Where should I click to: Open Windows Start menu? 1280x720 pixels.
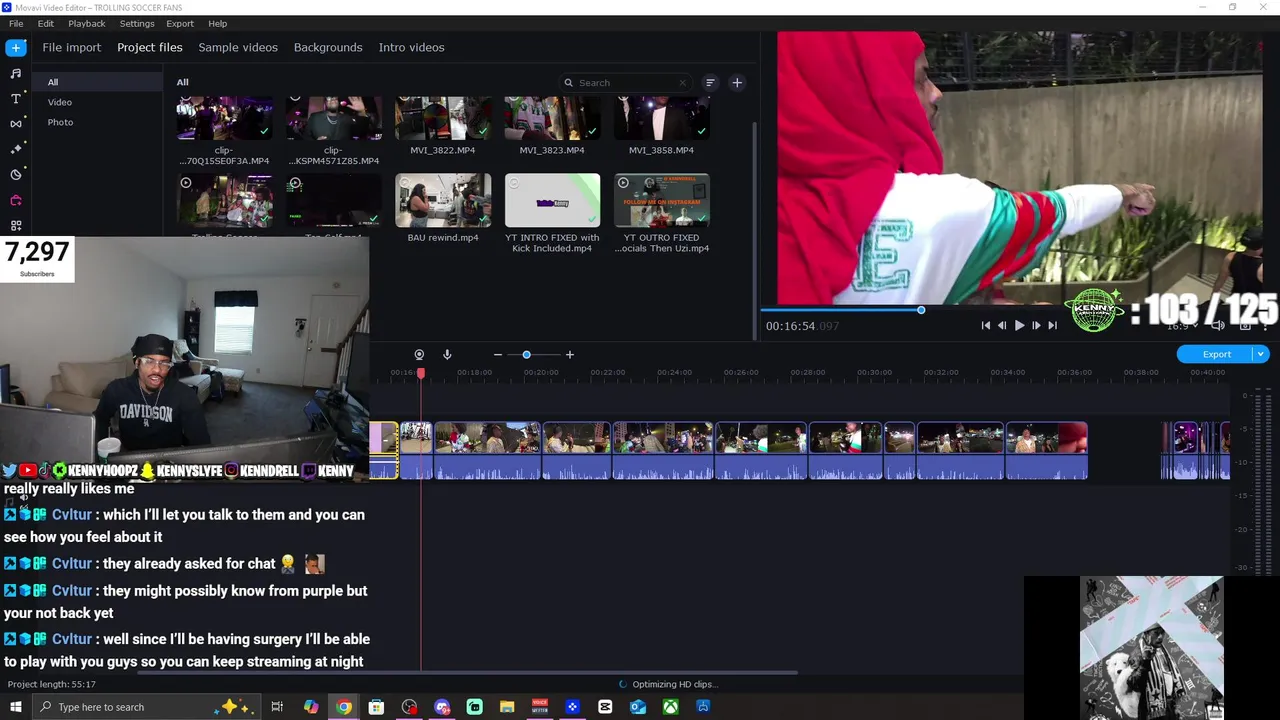click(x=15, y=707)
